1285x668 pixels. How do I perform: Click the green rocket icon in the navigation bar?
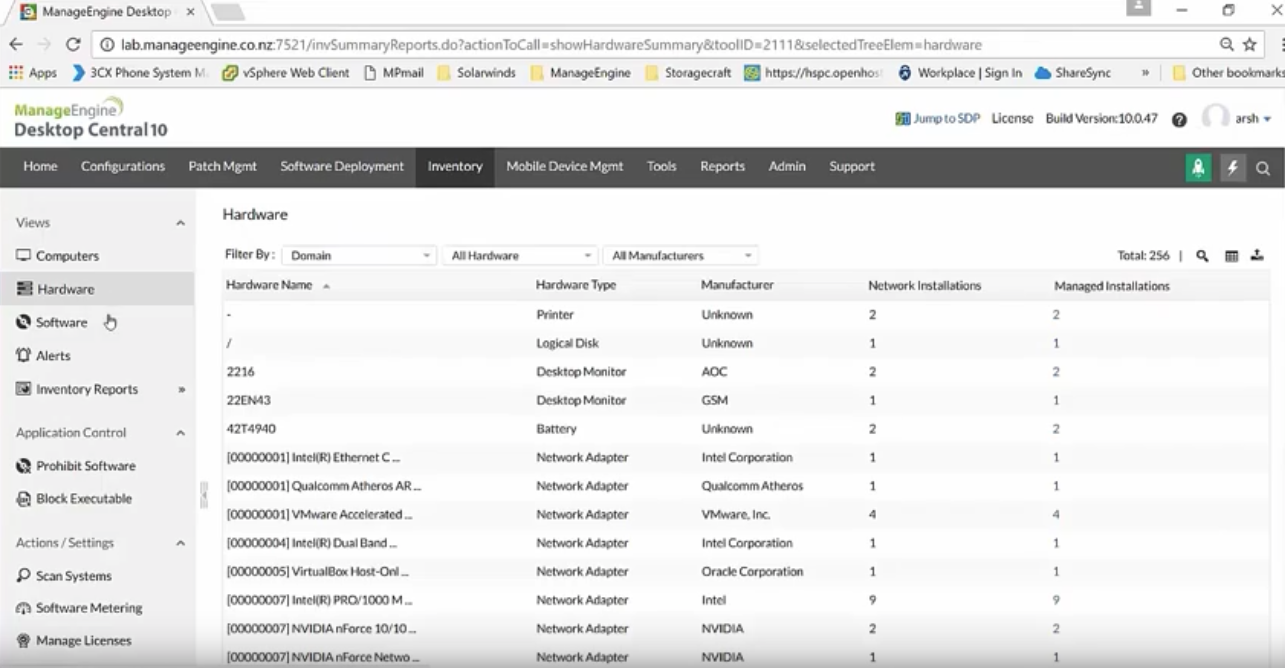click(1198, 168)
